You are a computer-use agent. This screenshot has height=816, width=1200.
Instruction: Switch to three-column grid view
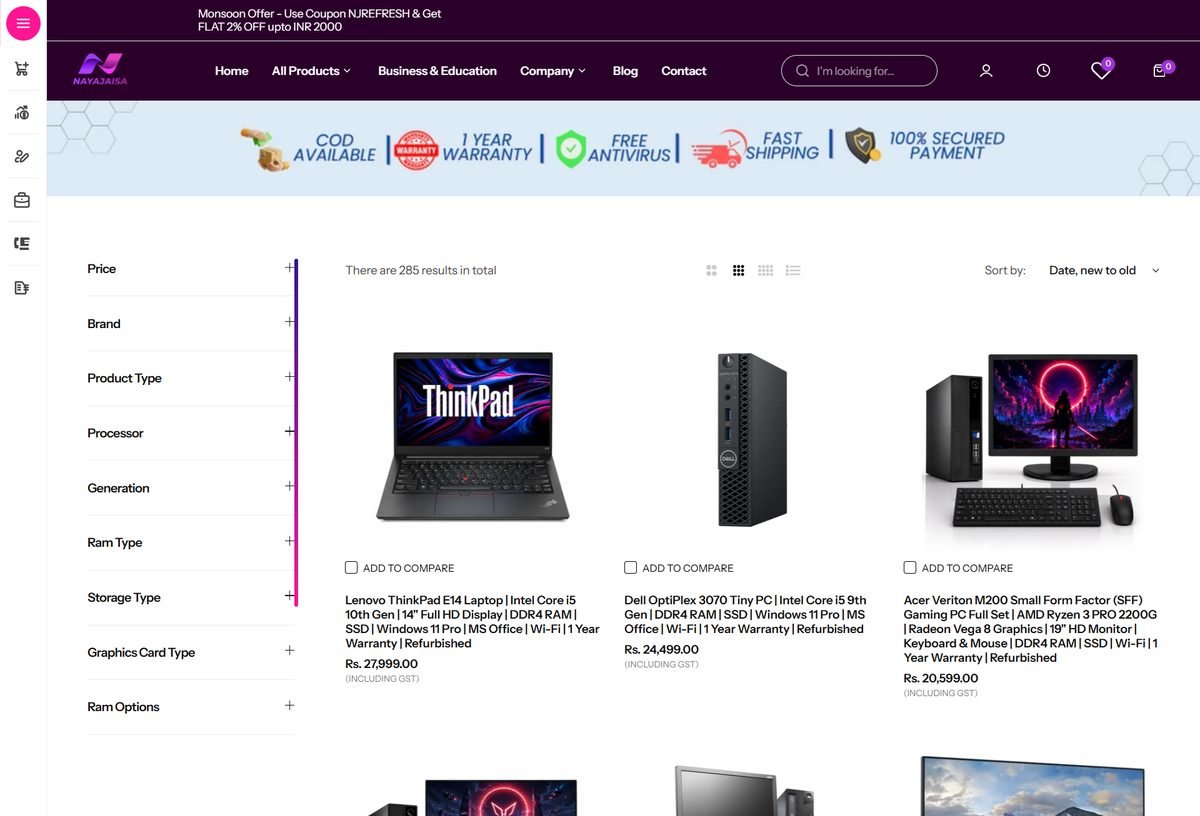[x=738, y=270]
